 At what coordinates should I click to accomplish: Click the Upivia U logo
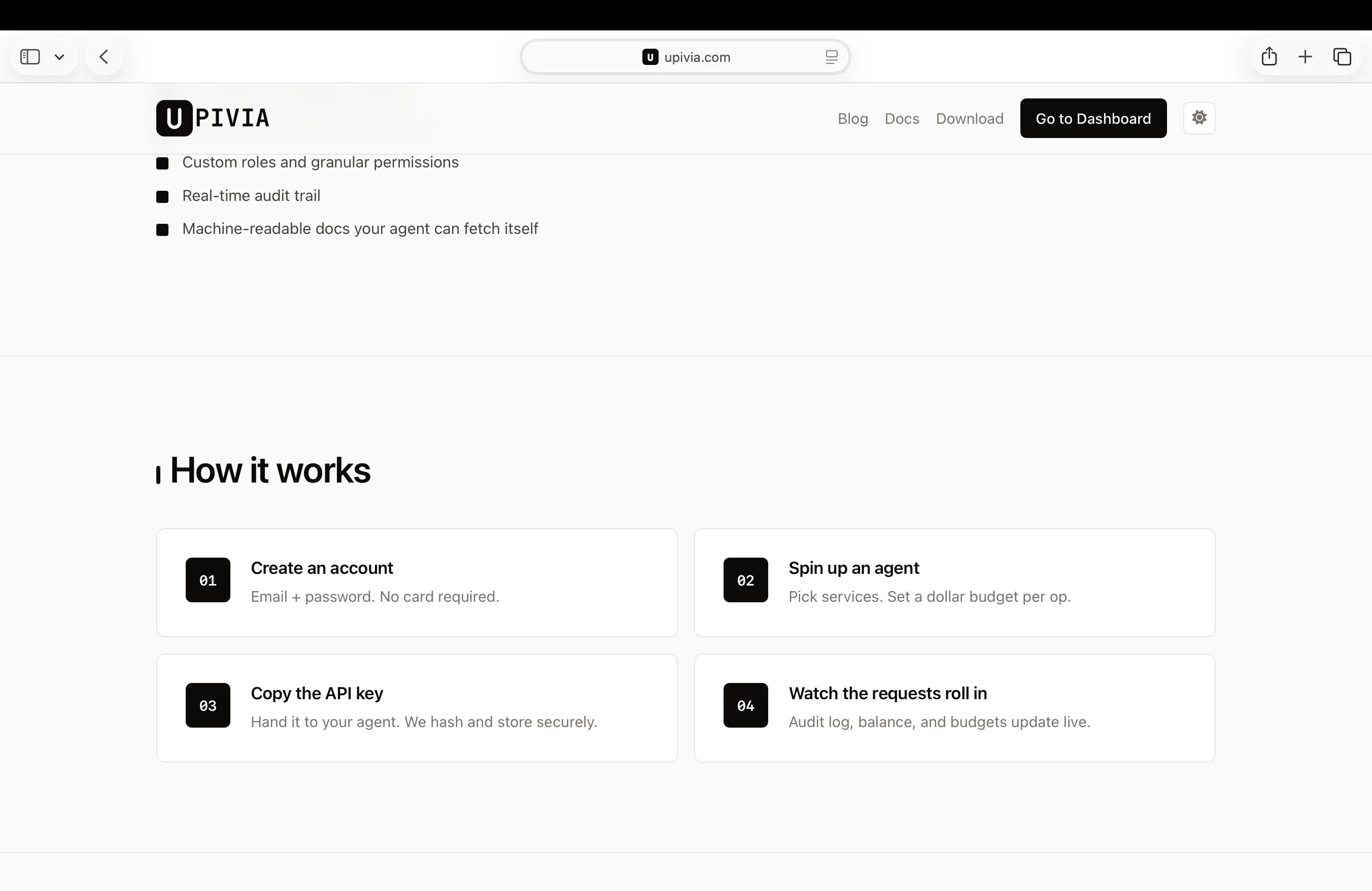pos(174,118)
